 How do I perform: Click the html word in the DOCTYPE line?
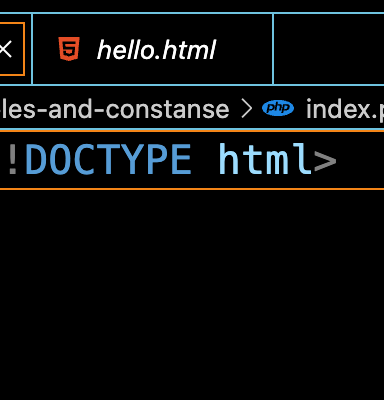[x=265, y=159]
